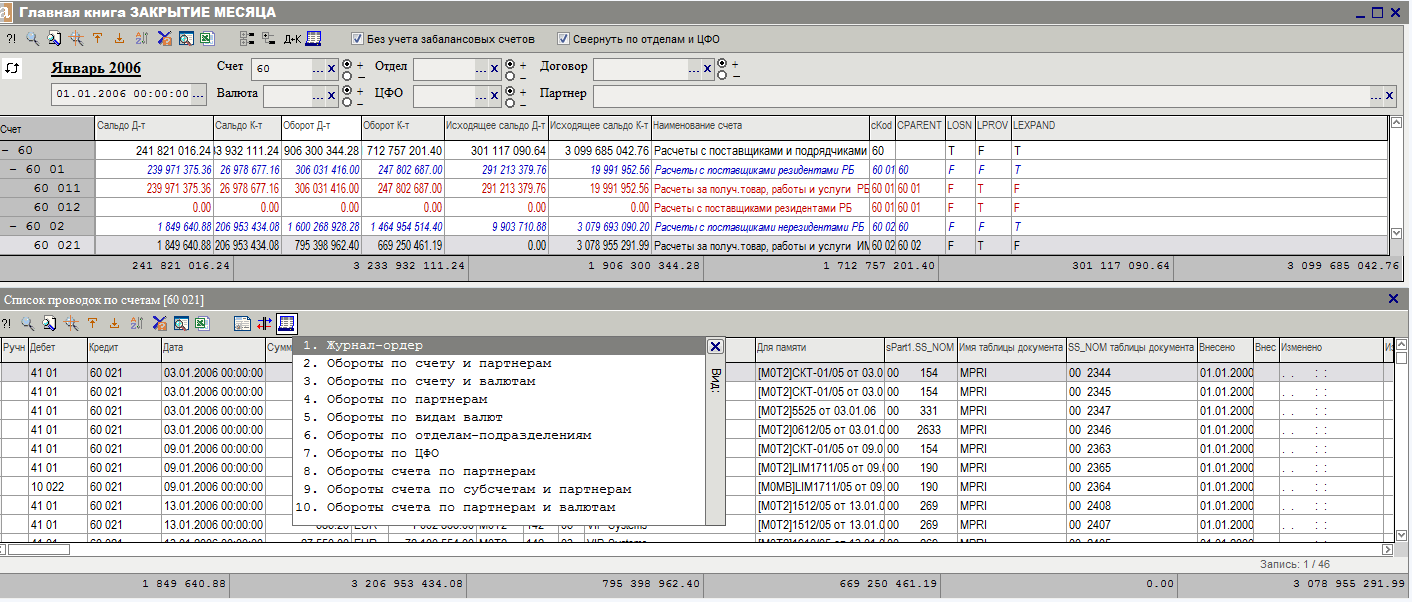This screenshot has height=602, width=1412.
Task: Click postings list horizontal scrollbar thumb
Action: tap(39, 549)
